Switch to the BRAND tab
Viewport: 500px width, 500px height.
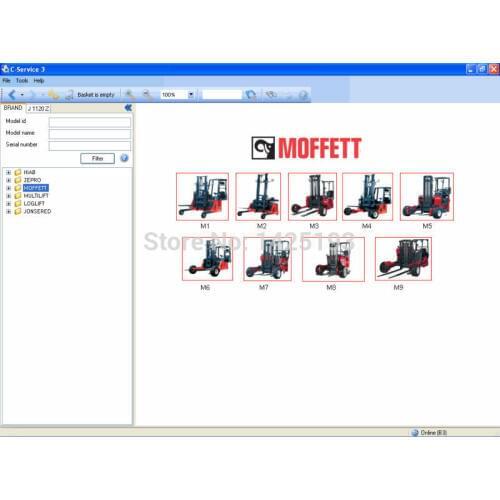[x=13, y=108]
